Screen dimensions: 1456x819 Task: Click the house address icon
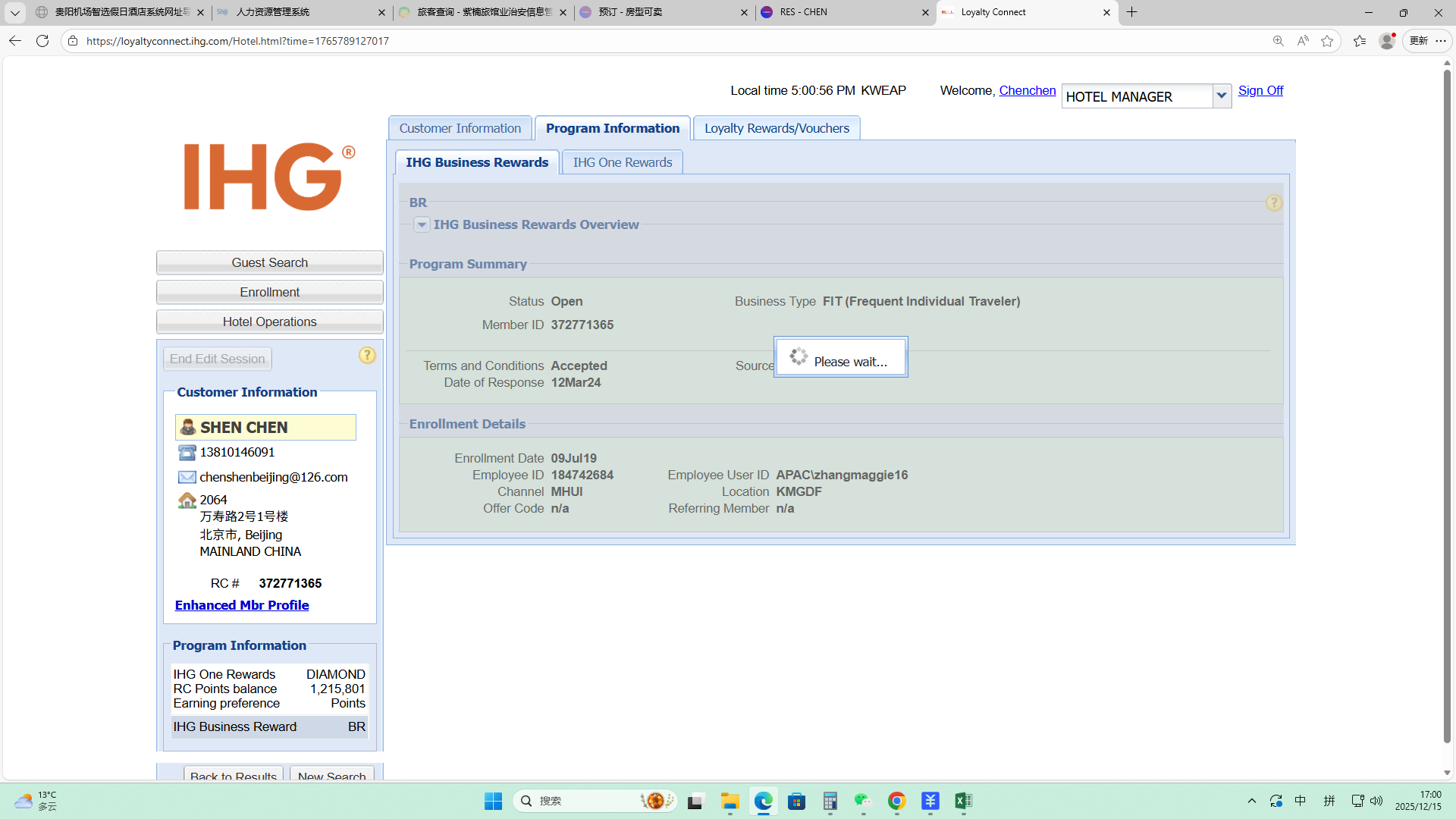[187, 500]
